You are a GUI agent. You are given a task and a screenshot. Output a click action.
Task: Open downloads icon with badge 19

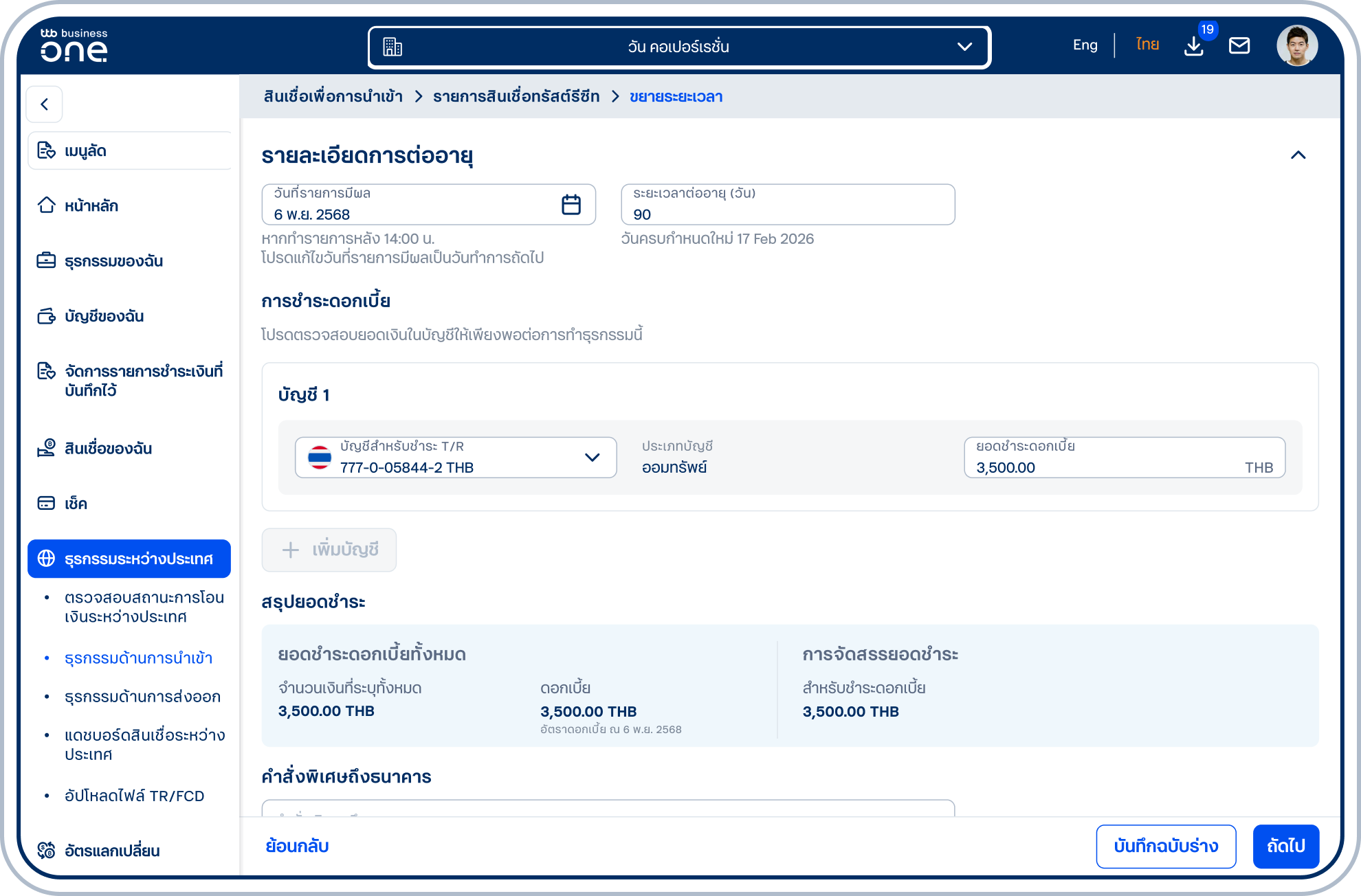point(1195,45)
